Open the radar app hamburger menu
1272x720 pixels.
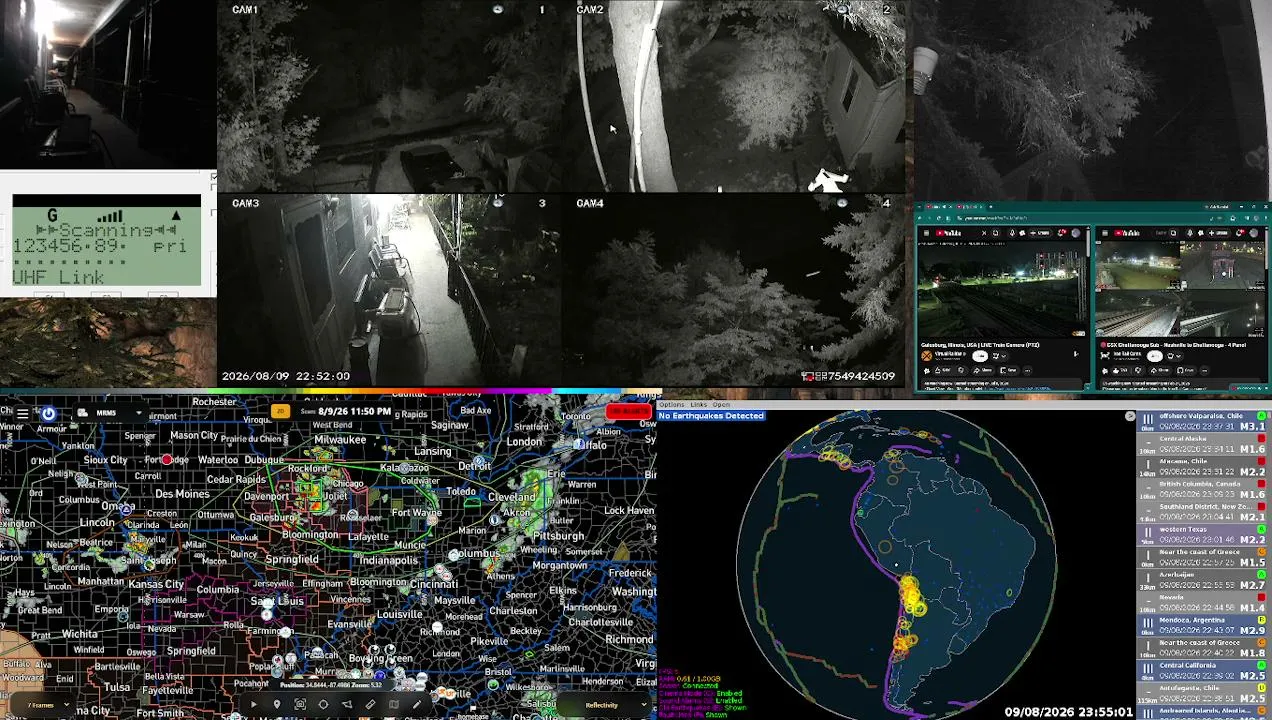point(22,413)
